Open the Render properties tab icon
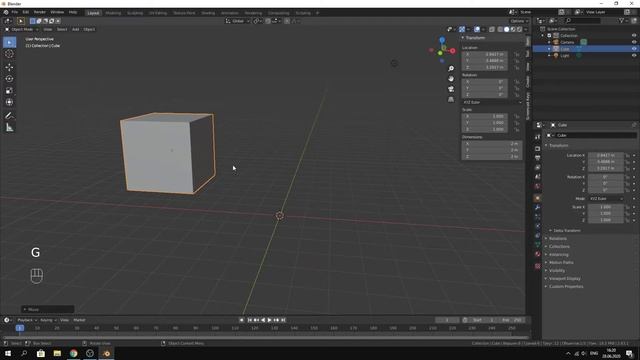This screenshot has width=640, height=360. coord(538,149)
